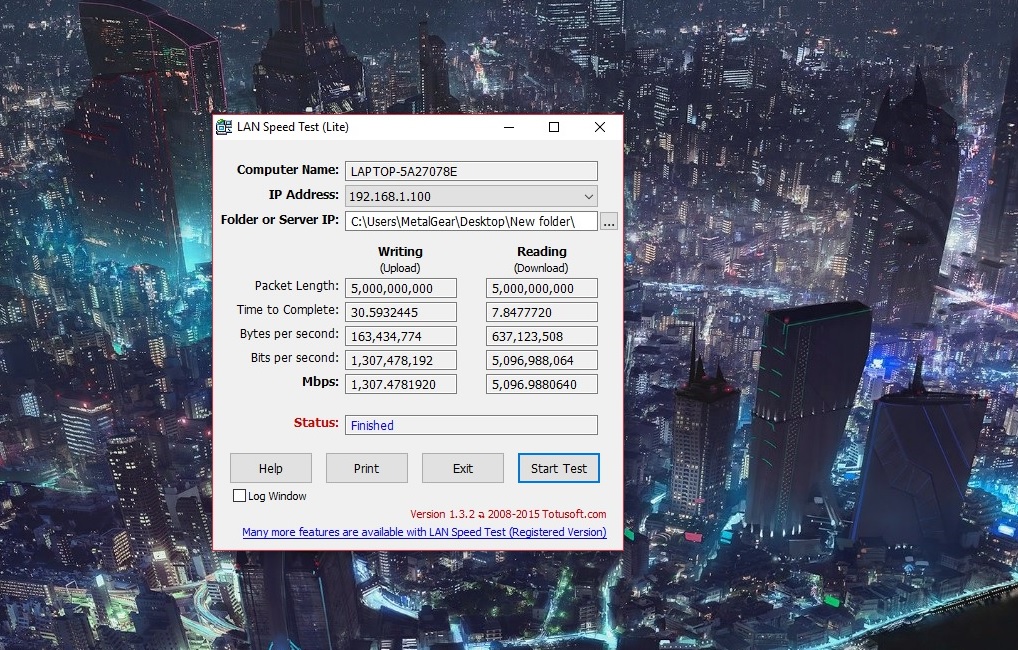1018x650 pixels.
Task: Click the Folder or Server IP path field
Action: [x=471, y=221]
